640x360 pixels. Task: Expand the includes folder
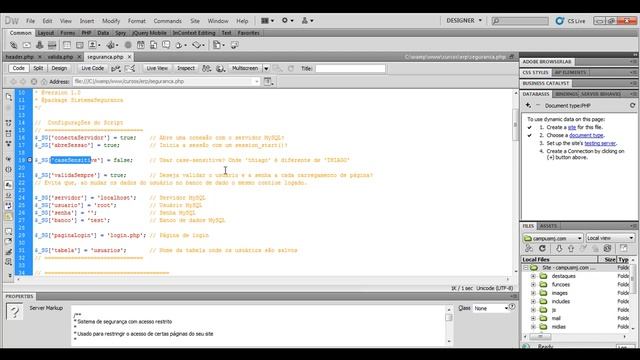tap(533, 302)
